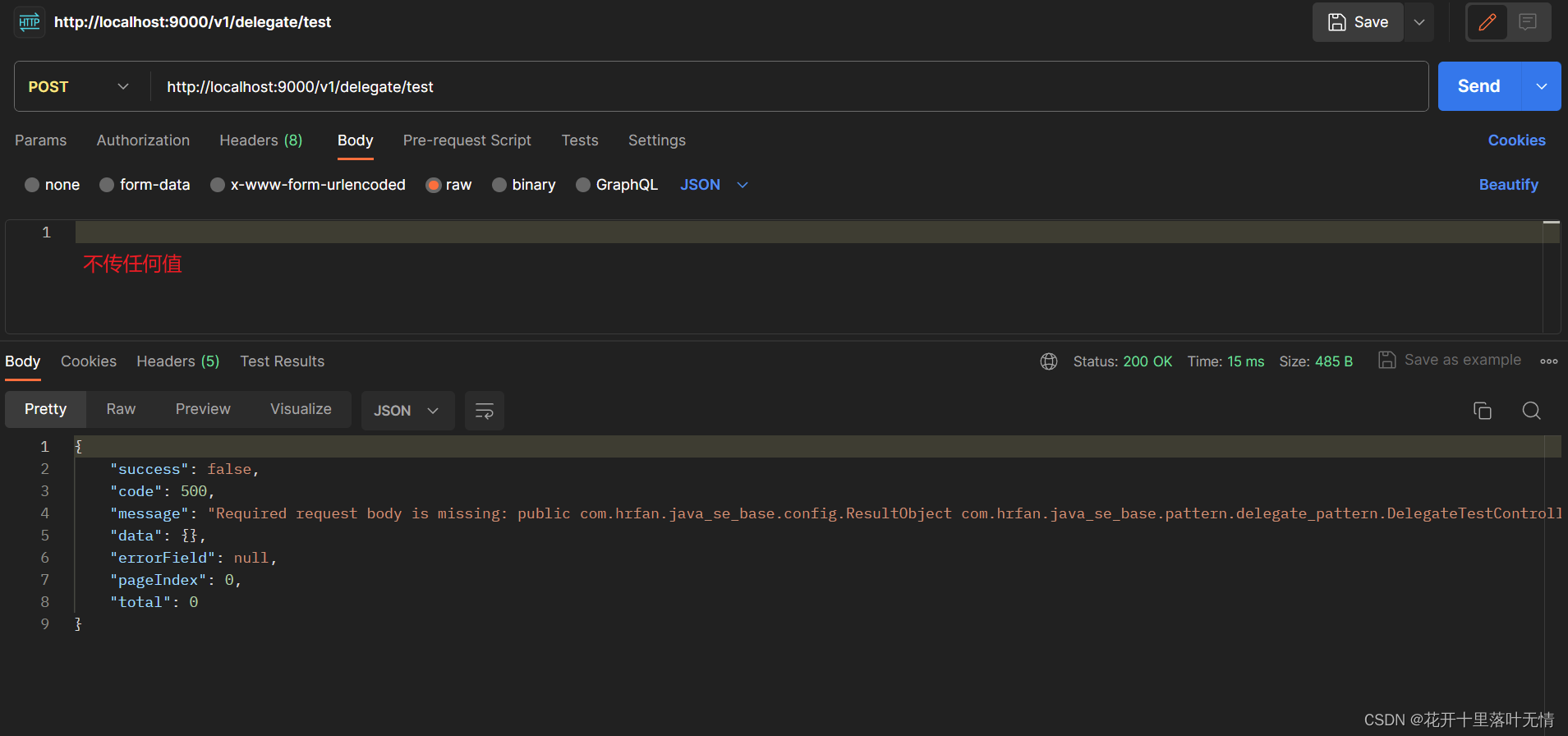Click the Beautify link
The height and width of the screenshot is (736, 1568).
pyautogui.click(x=1509, y=185)
